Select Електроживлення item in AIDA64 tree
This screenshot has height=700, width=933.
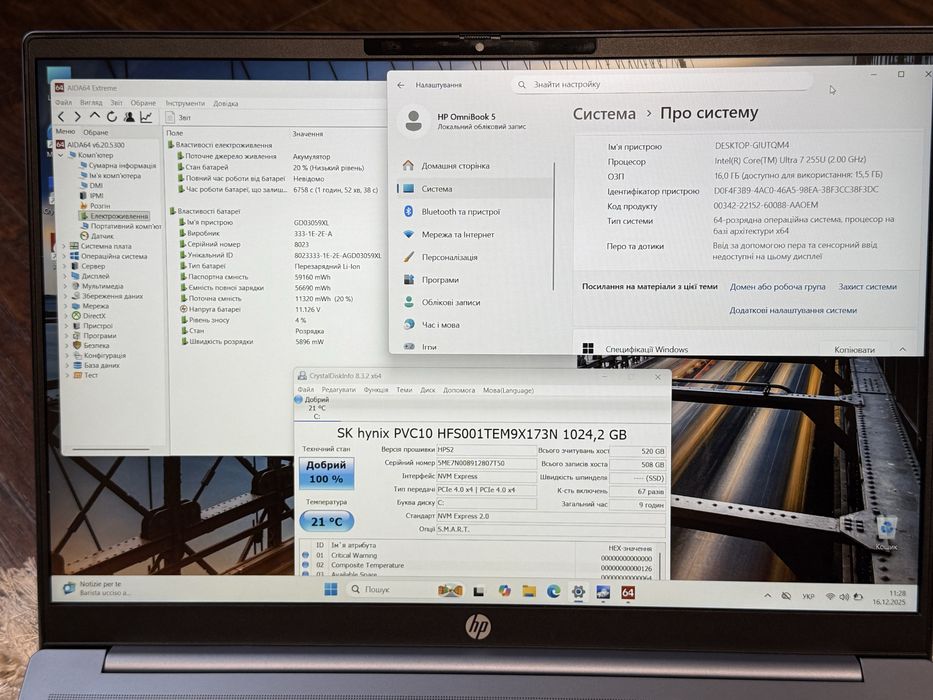114,216
